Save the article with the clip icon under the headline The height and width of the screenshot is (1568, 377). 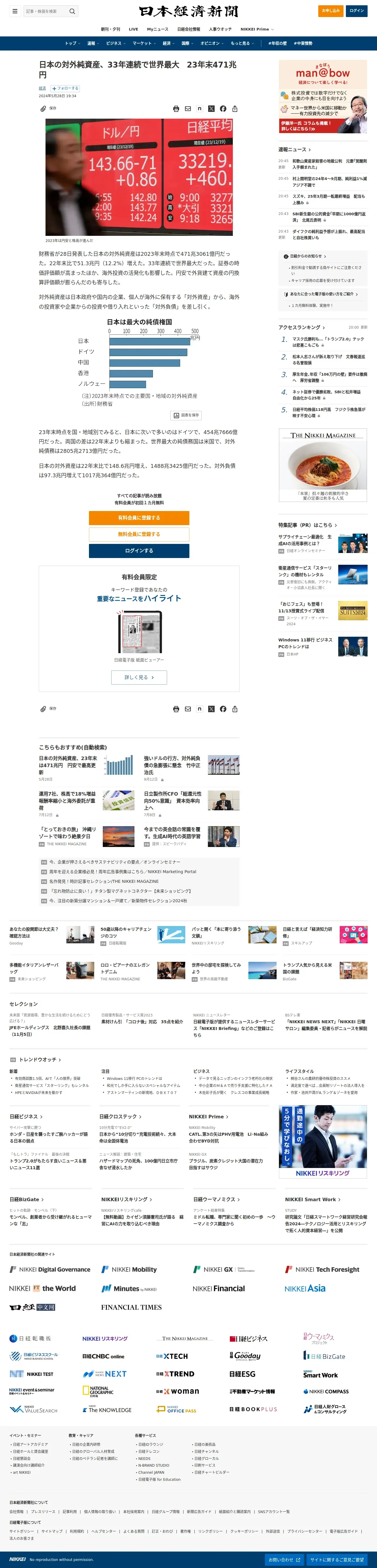point(43,109)
